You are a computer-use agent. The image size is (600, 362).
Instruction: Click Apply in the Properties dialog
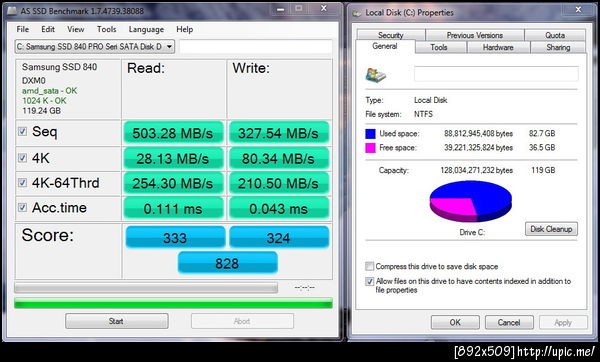coord(563,322)
